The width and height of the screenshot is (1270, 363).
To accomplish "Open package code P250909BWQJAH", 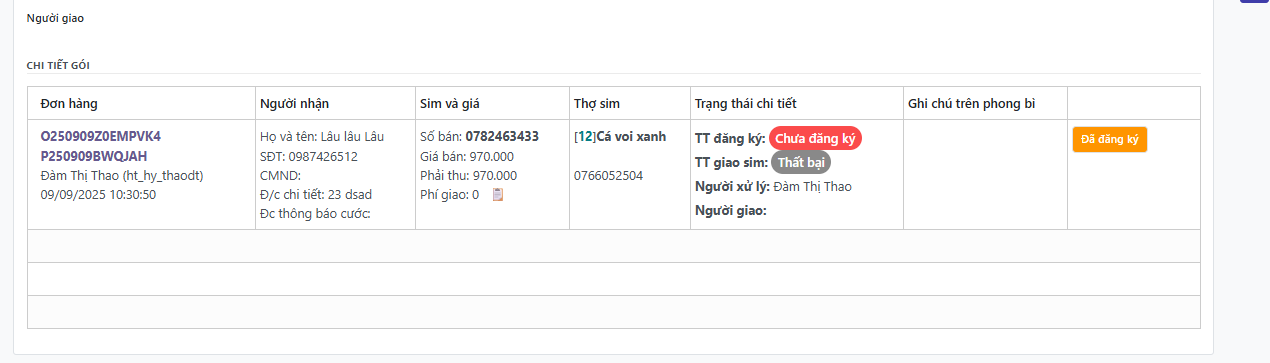I will tap(94, 156).
